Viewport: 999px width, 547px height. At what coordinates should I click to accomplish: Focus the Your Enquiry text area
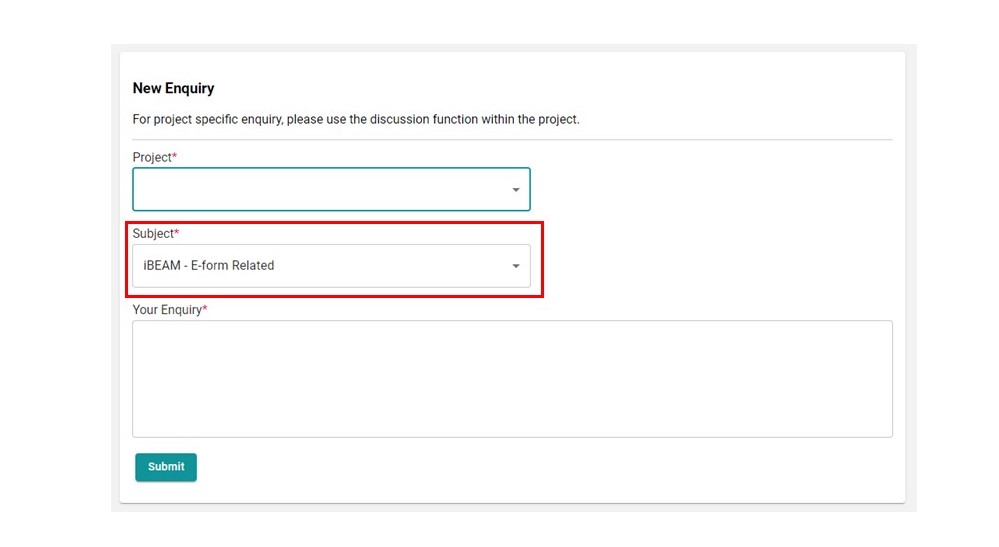tap(512, 378)
